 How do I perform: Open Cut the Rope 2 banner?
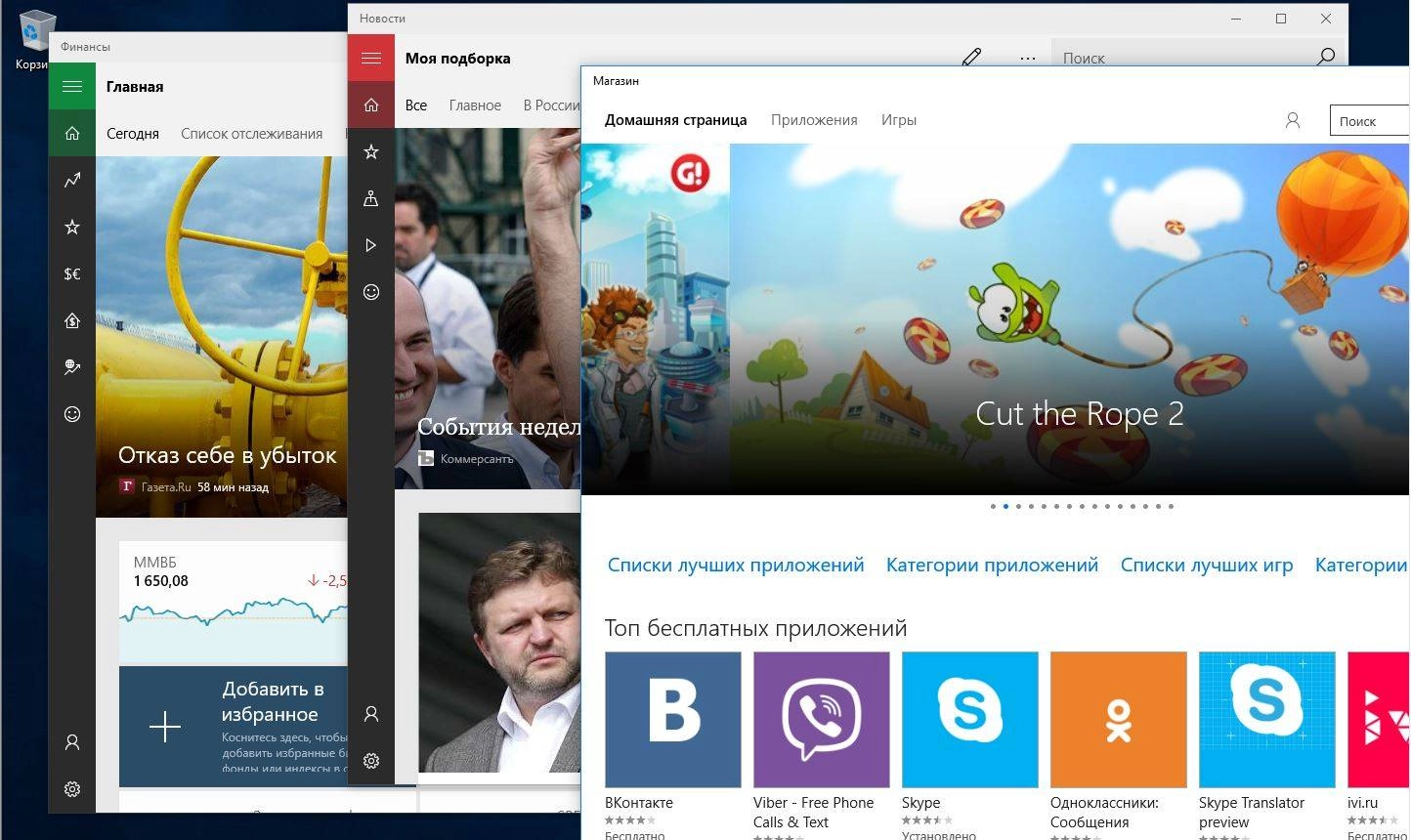coord(1070,319)
